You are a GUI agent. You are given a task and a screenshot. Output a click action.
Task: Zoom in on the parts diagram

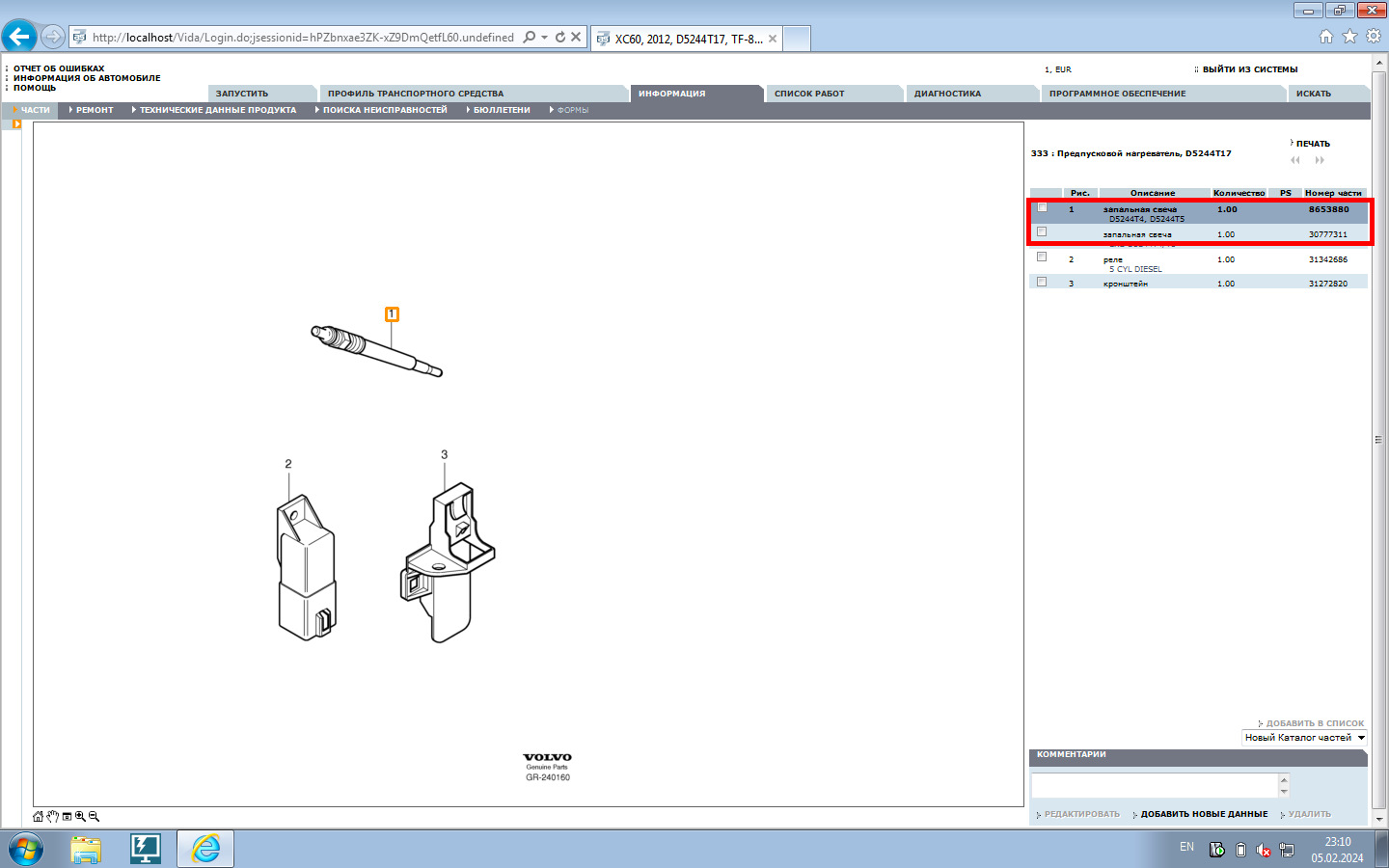pos(80,816)
